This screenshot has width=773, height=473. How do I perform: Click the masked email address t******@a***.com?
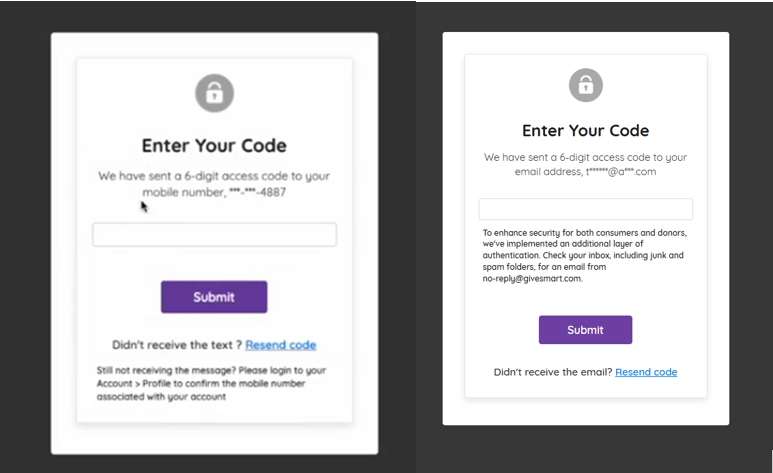(620, 172)
